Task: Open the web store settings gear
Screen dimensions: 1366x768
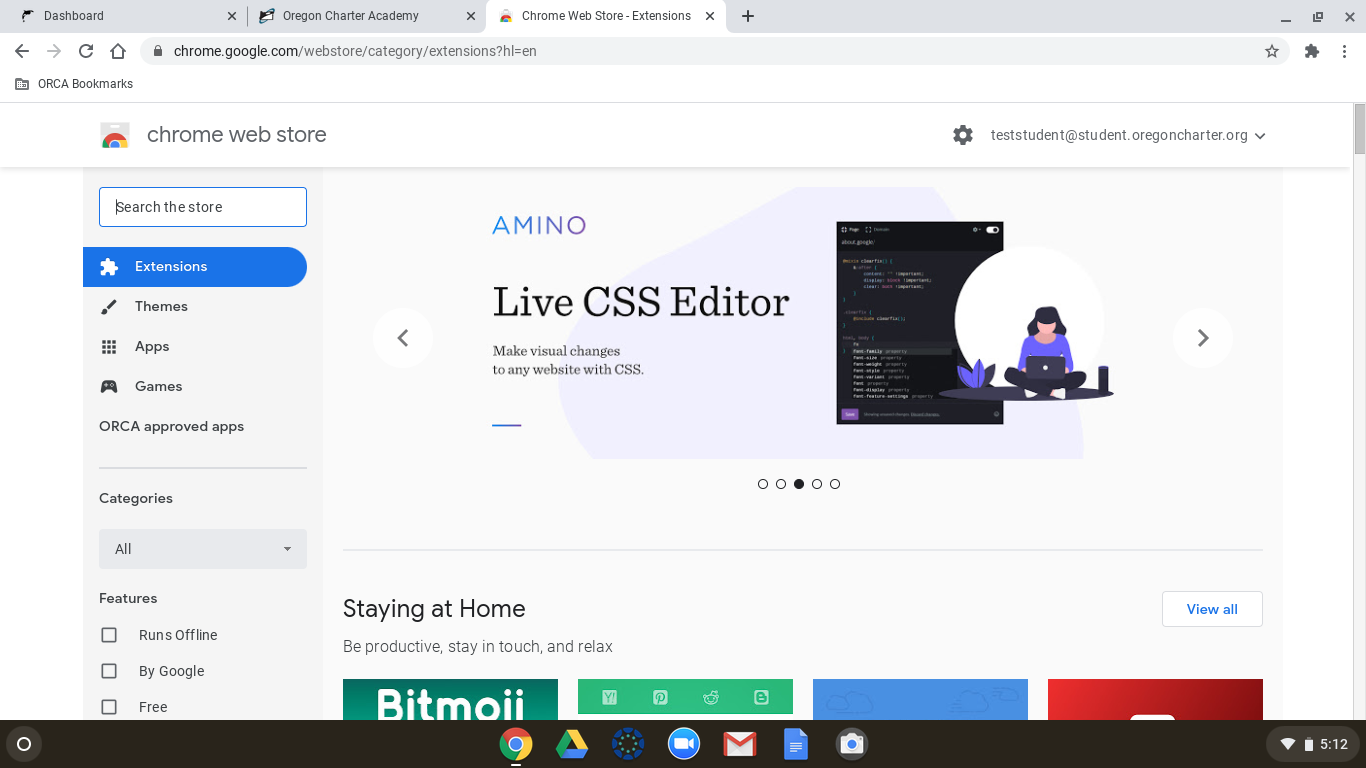Action: (963, 135)
